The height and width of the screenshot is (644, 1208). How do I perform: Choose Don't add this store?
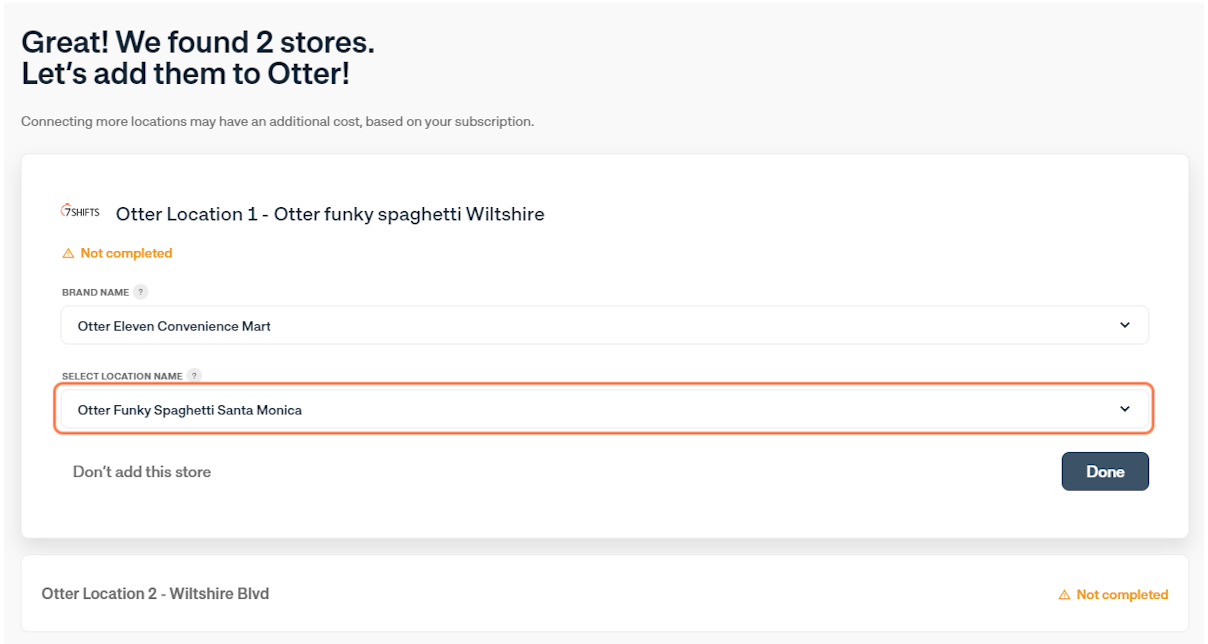(x=142, y=472)
